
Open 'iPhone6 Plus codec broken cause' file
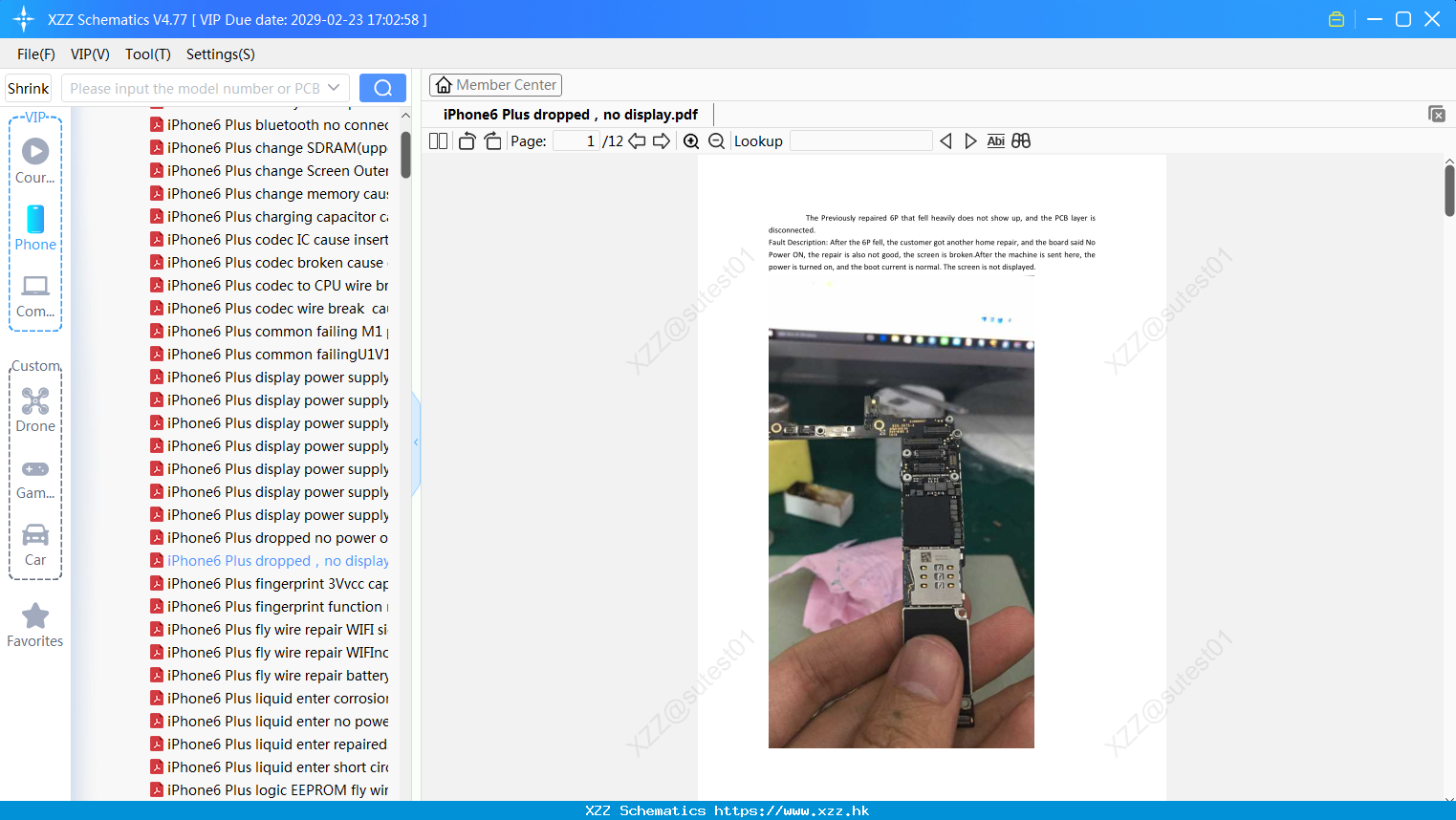(x=270, y=263)
